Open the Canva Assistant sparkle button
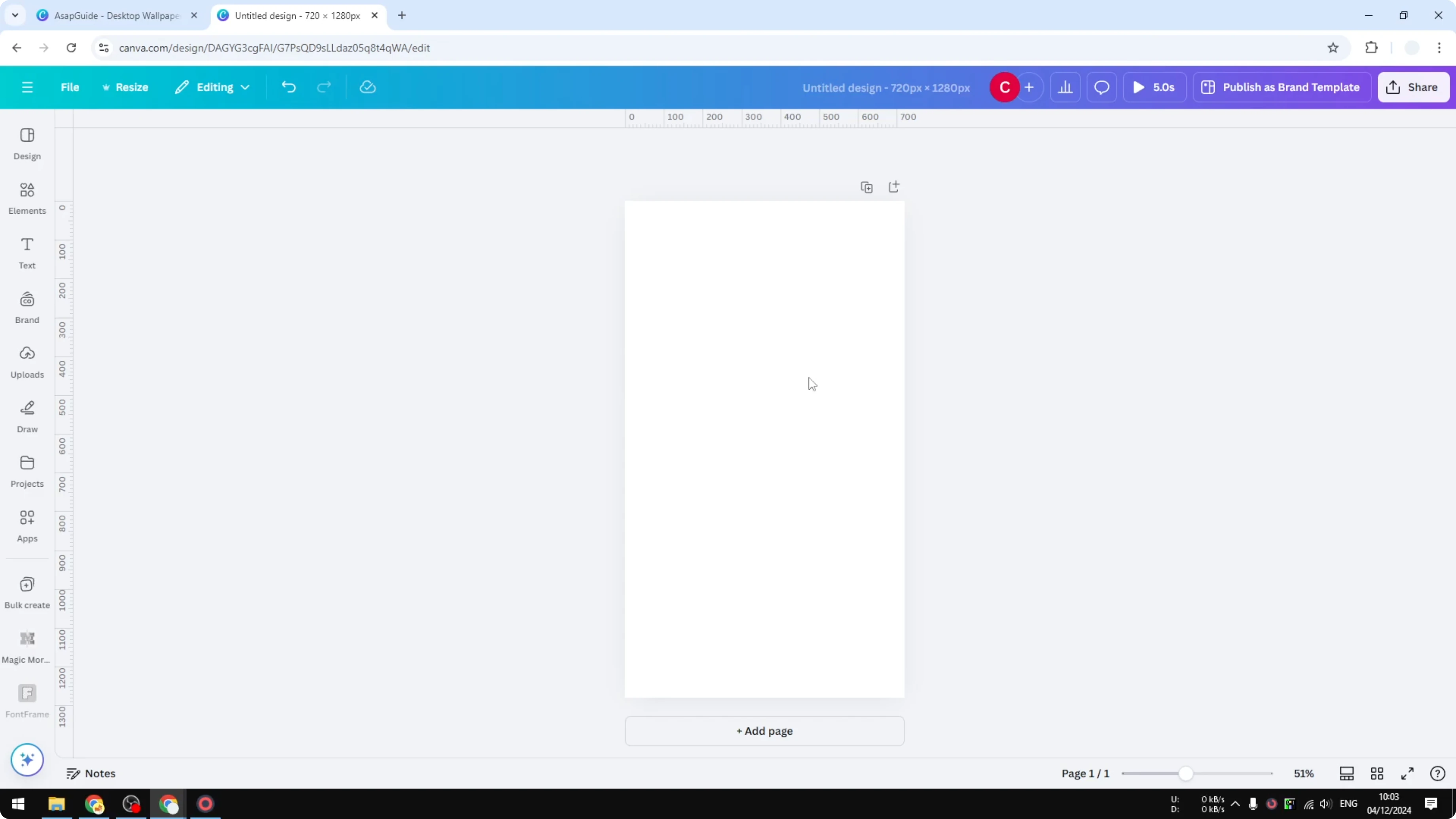 click(x=27, y=760)
